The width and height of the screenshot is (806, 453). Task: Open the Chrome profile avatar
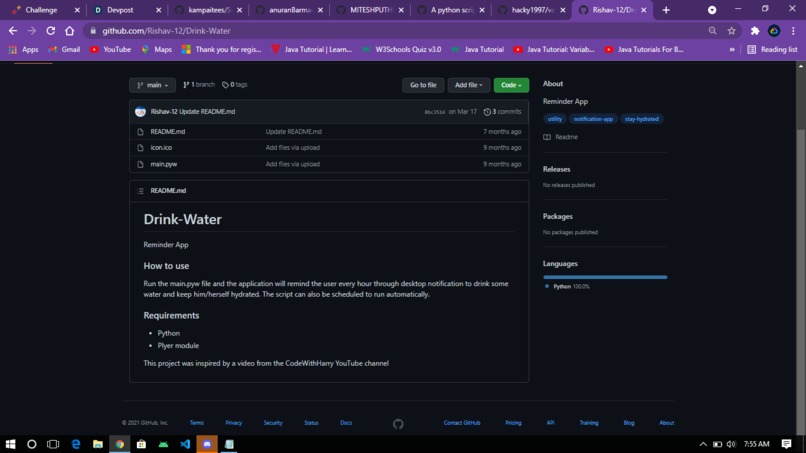774,31
